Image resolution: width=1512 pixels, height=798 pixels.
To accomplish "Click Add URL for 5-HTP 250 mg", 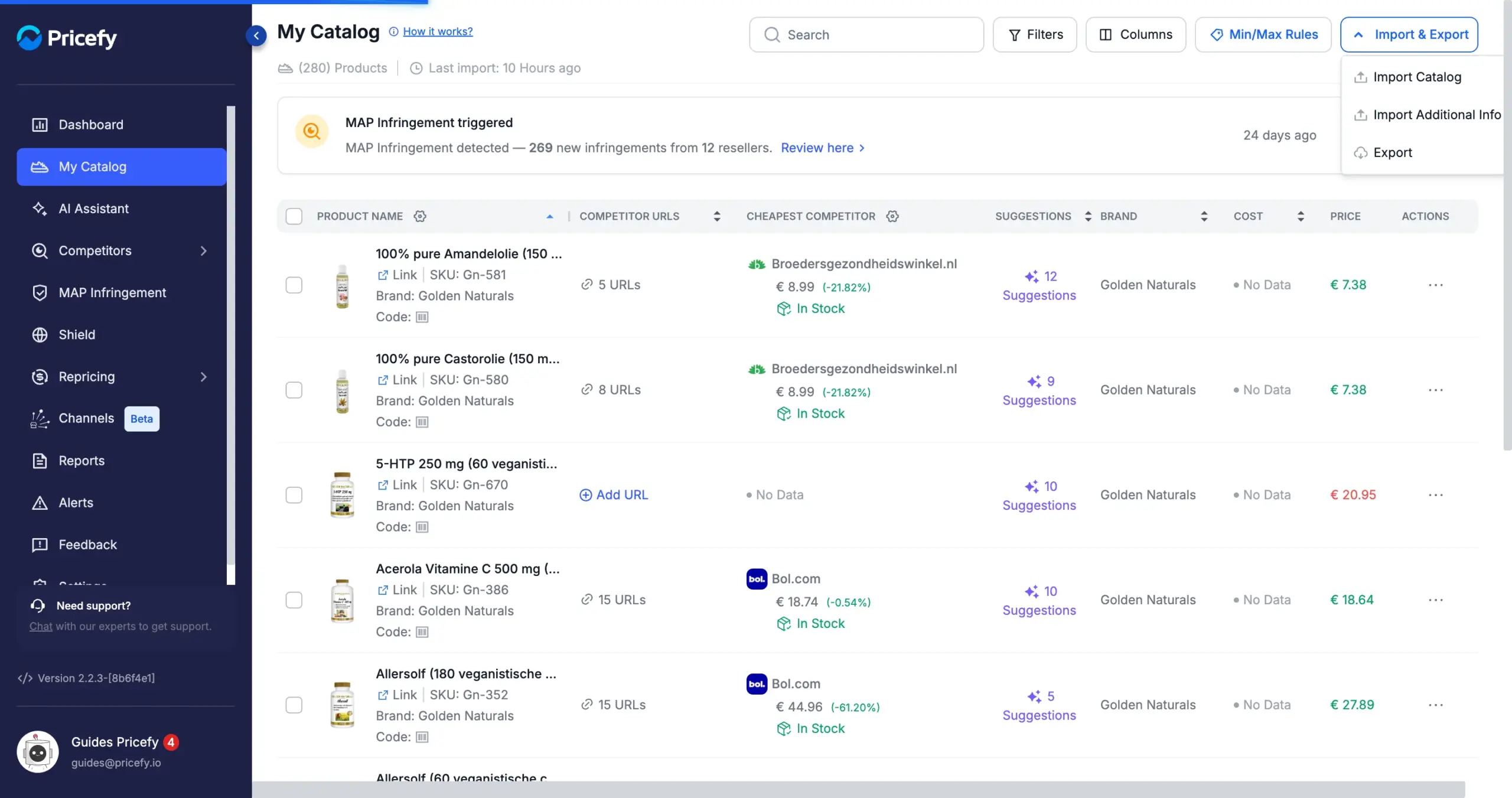I will (614, 495).
